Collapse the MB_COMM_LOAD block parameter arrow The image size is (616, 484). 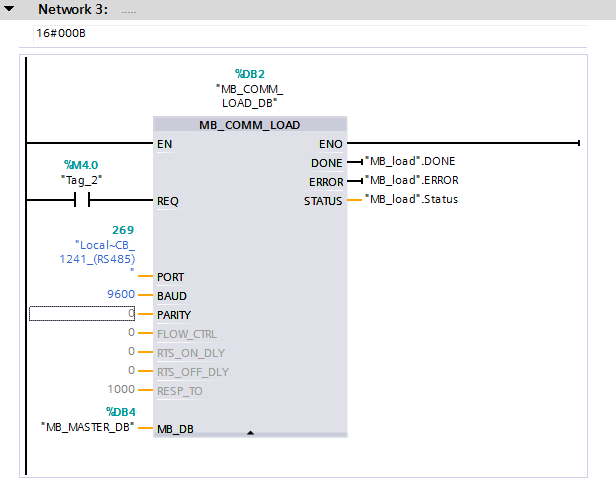pos(250,433)
